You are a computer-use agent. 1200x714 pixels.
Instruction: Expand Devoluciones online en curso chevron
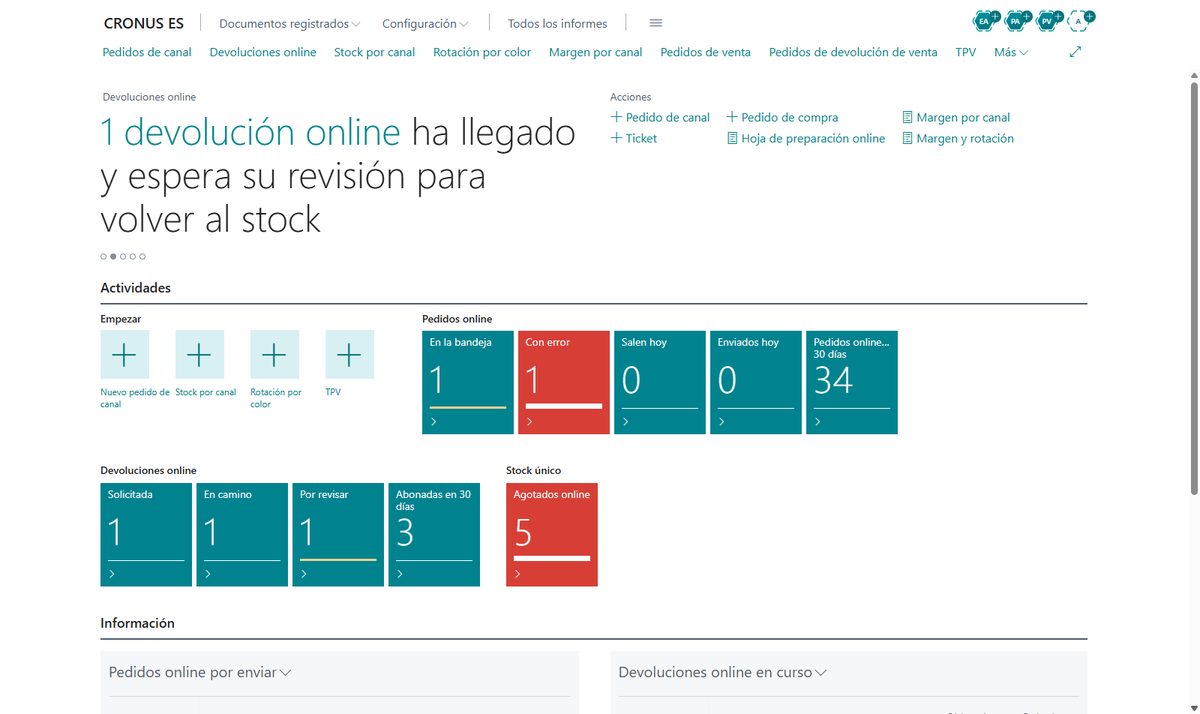(821, 673)
